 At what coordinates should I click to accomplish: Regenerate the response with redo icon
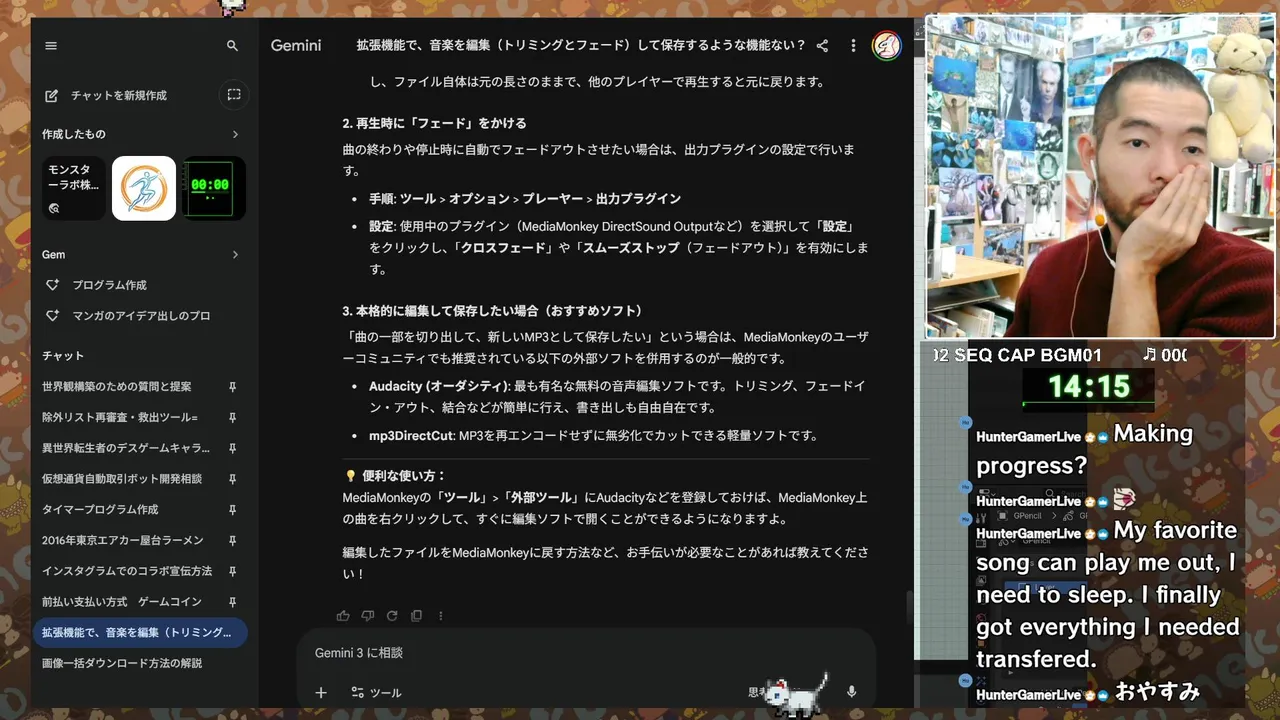[x=392, y=616]
